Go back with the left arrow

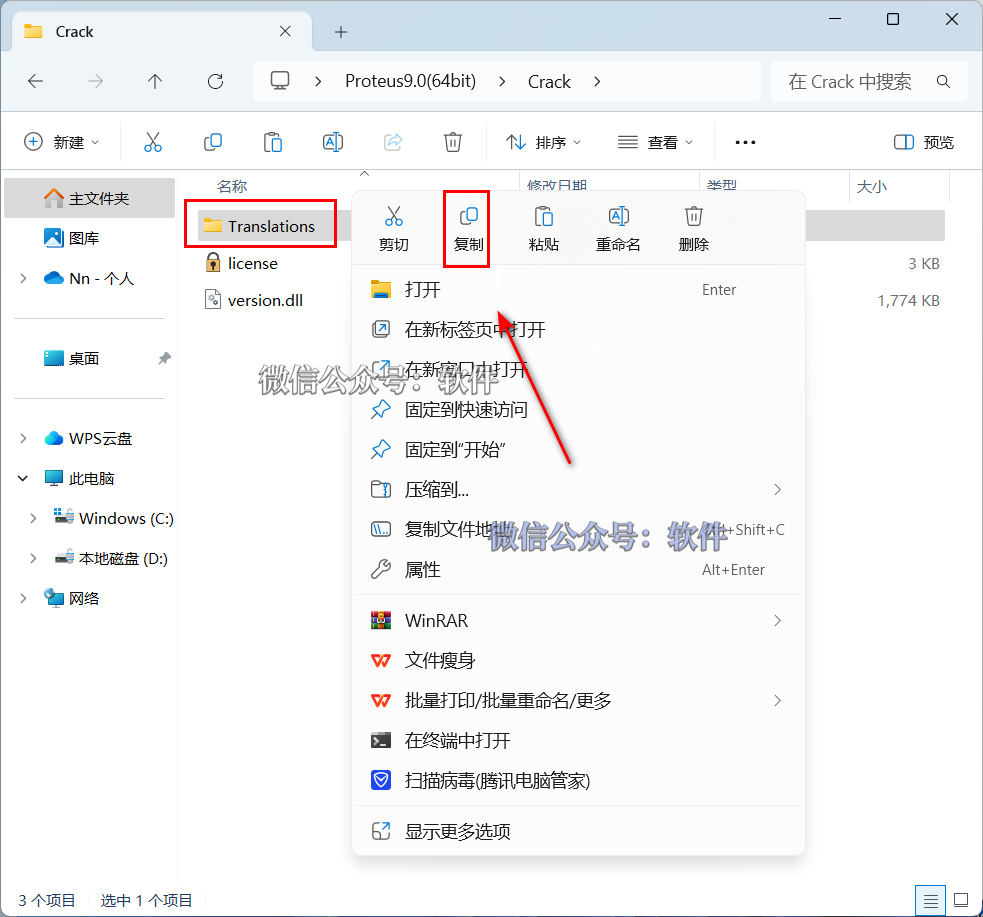click(x=36, y=81)
